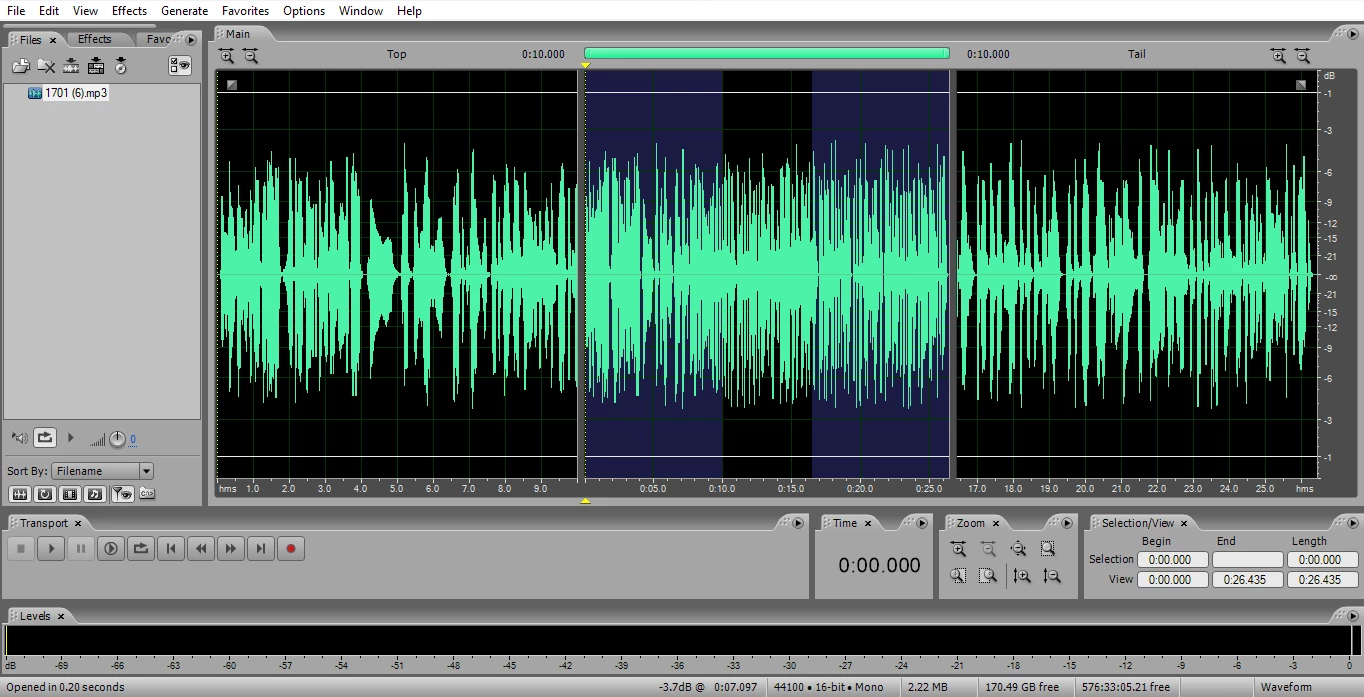Viewport: 1364px width, 697px height.
Task: Click the green range bar above the waveform
Action: tap(767, 53)
